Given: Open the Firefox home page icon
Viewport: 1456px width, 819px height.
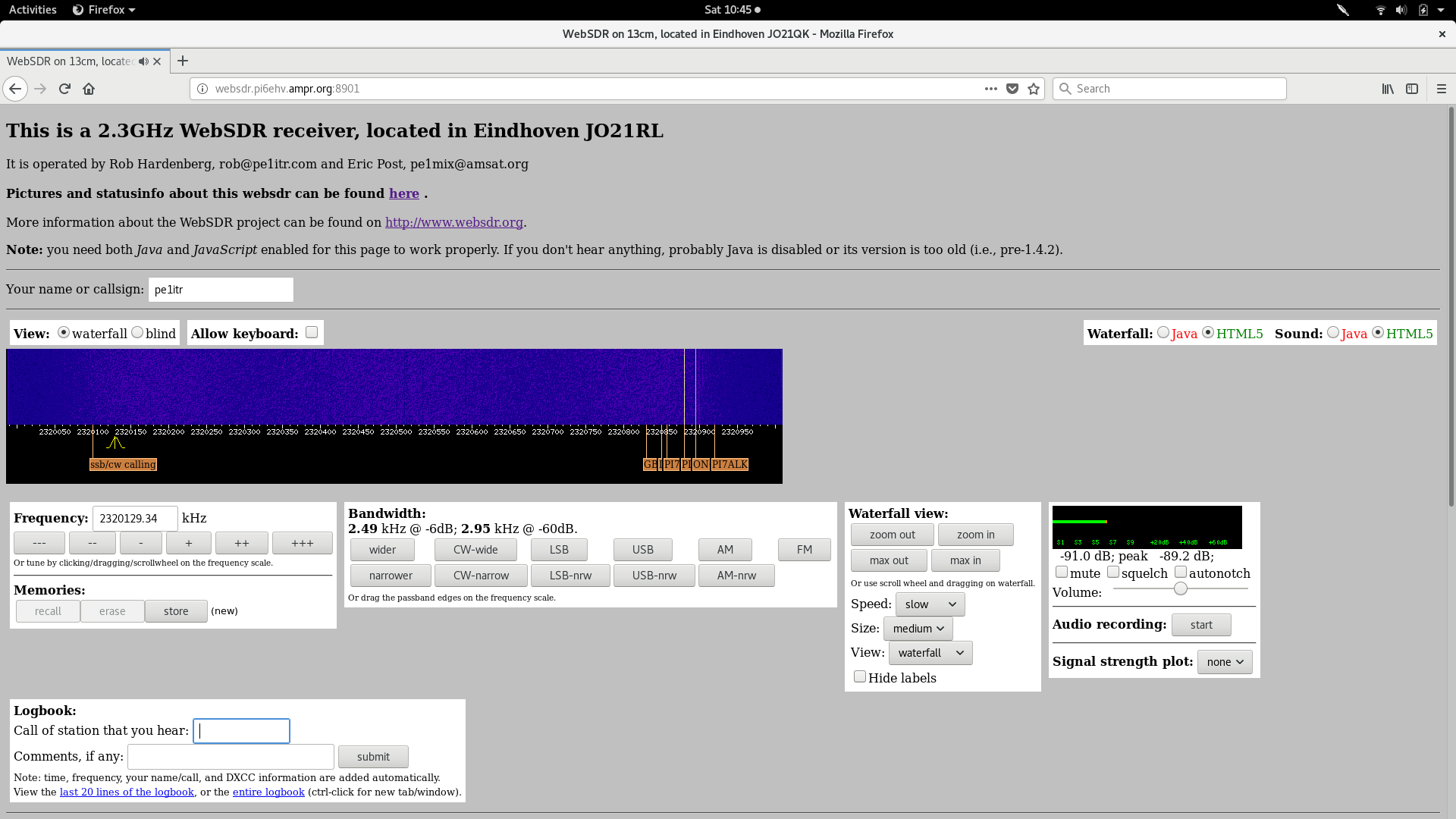Looking at the screenshot, I should [x=89, y=89].
